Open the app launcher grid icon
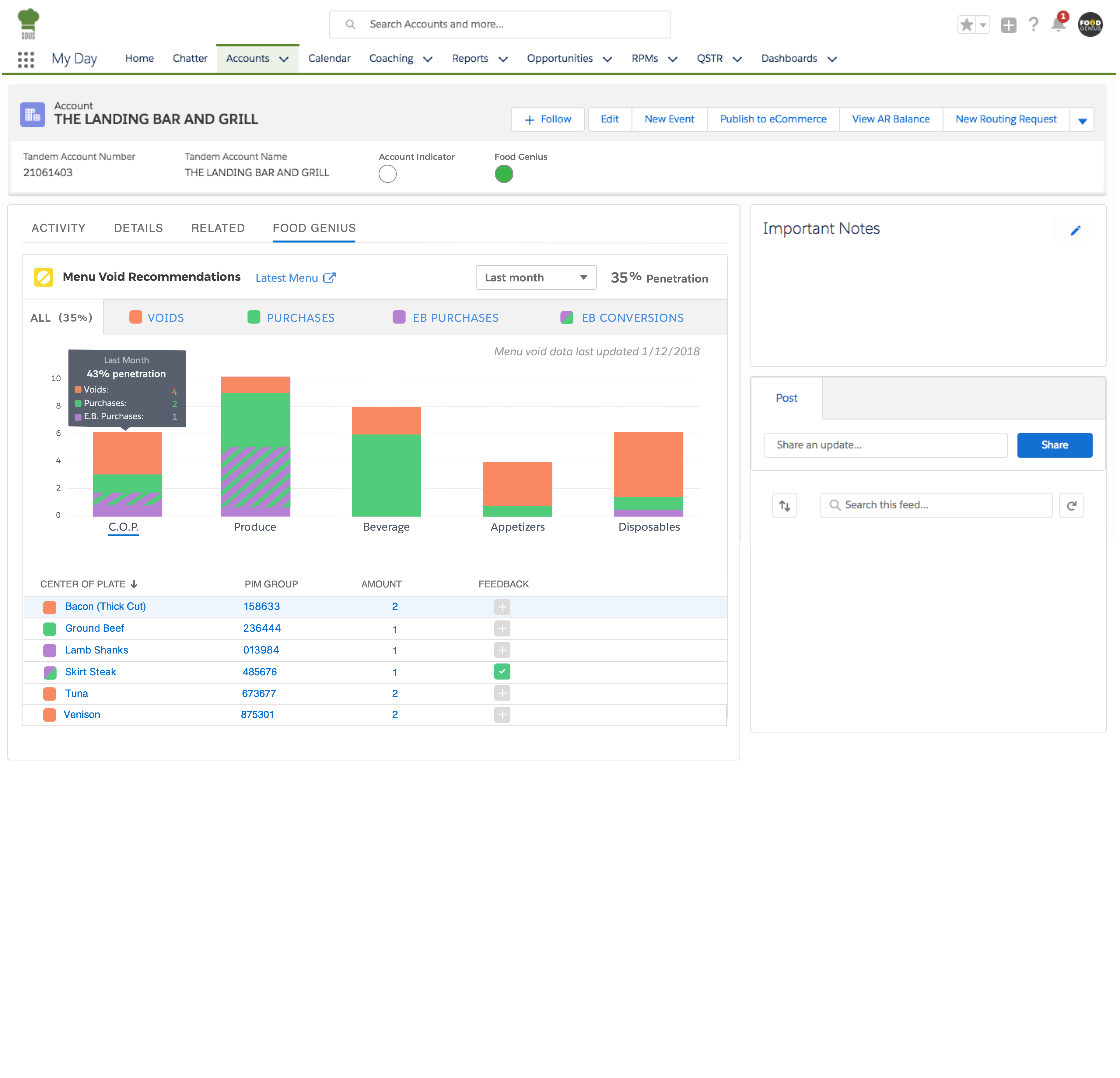Image resolution: width=1120 pixels, height=1078 pixels. coord(26,59)
